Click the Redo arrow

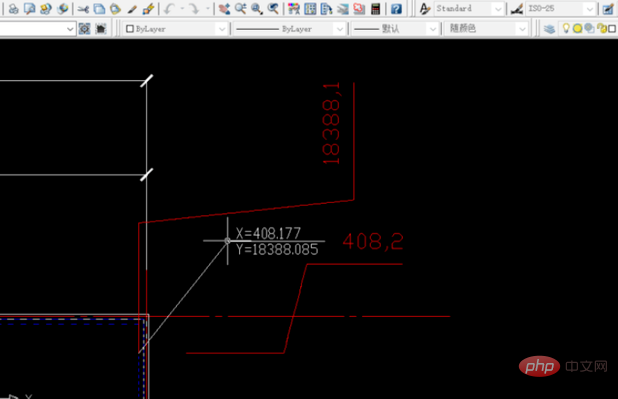pos(194,9)
